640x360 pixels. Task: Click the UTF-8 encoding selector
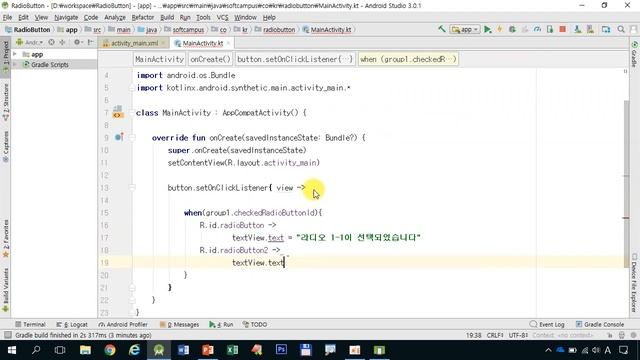pos(518,335)
